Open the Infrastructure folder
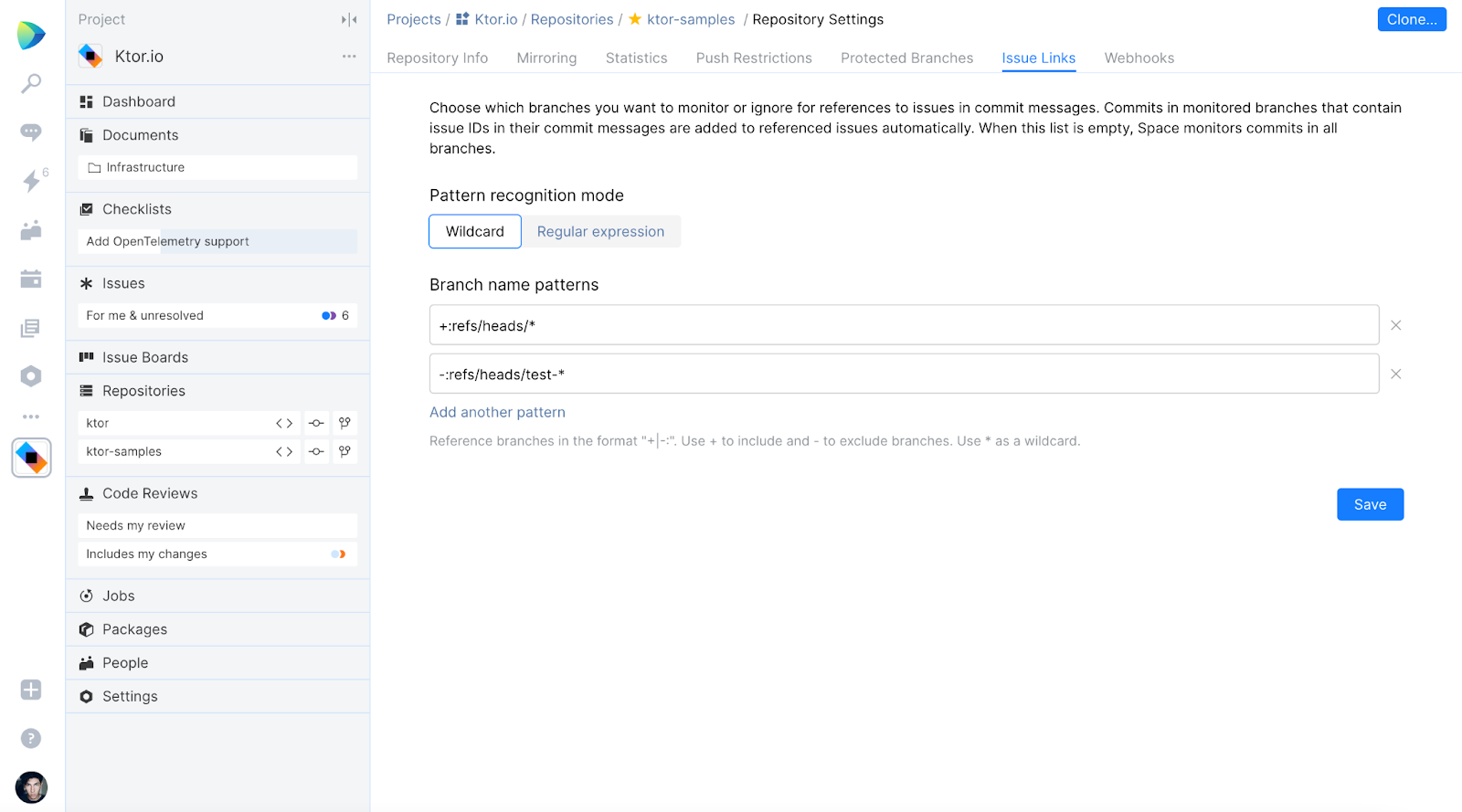This screenshot has width=1462, height=812. coord(217,167)
